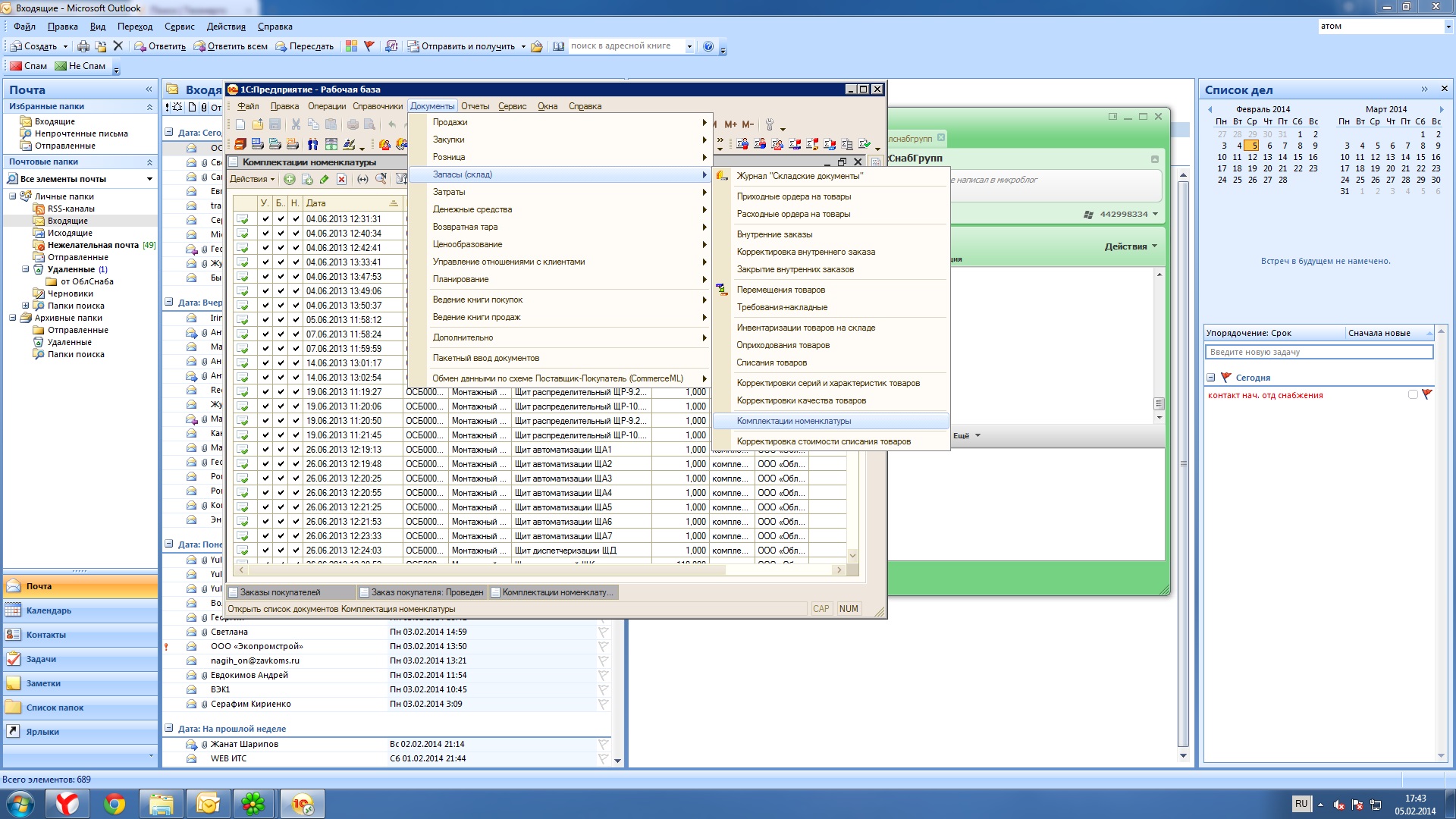Open the ICQ flower icon on the taskbar
This screenshot has width=1456, height=819.
(253, 804)
